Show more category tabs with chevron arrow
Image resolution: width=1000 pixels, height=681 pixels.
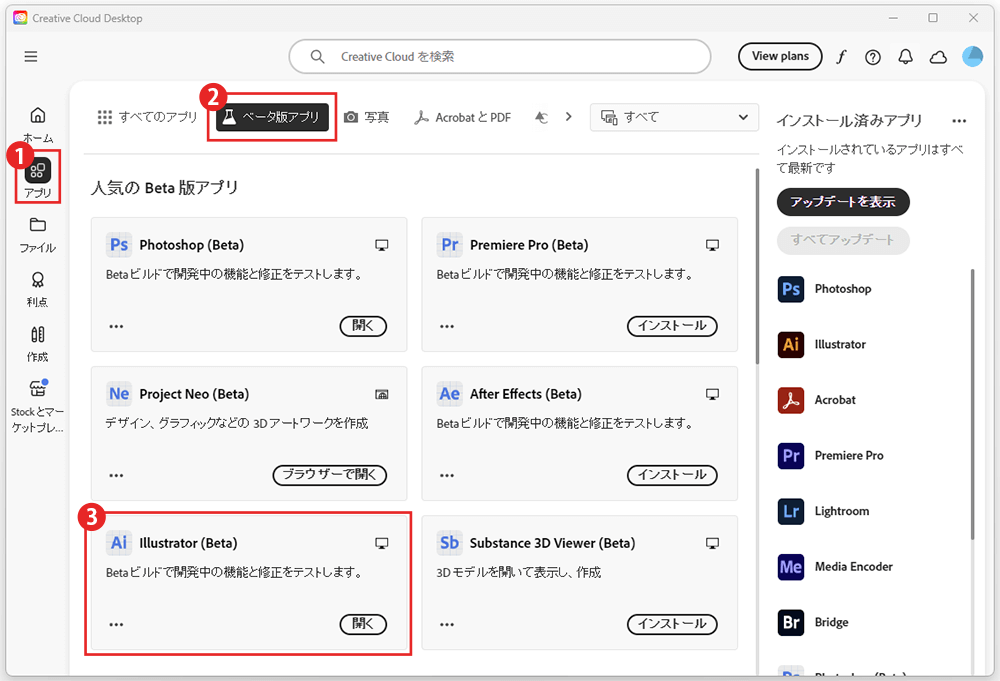[568, 117]
